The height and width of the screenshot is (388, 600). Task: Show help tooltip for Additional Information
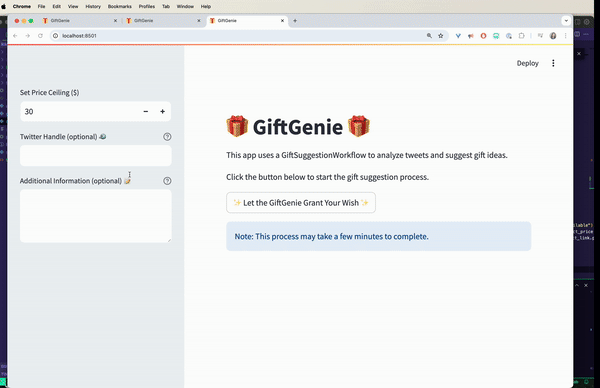[167, 181]
